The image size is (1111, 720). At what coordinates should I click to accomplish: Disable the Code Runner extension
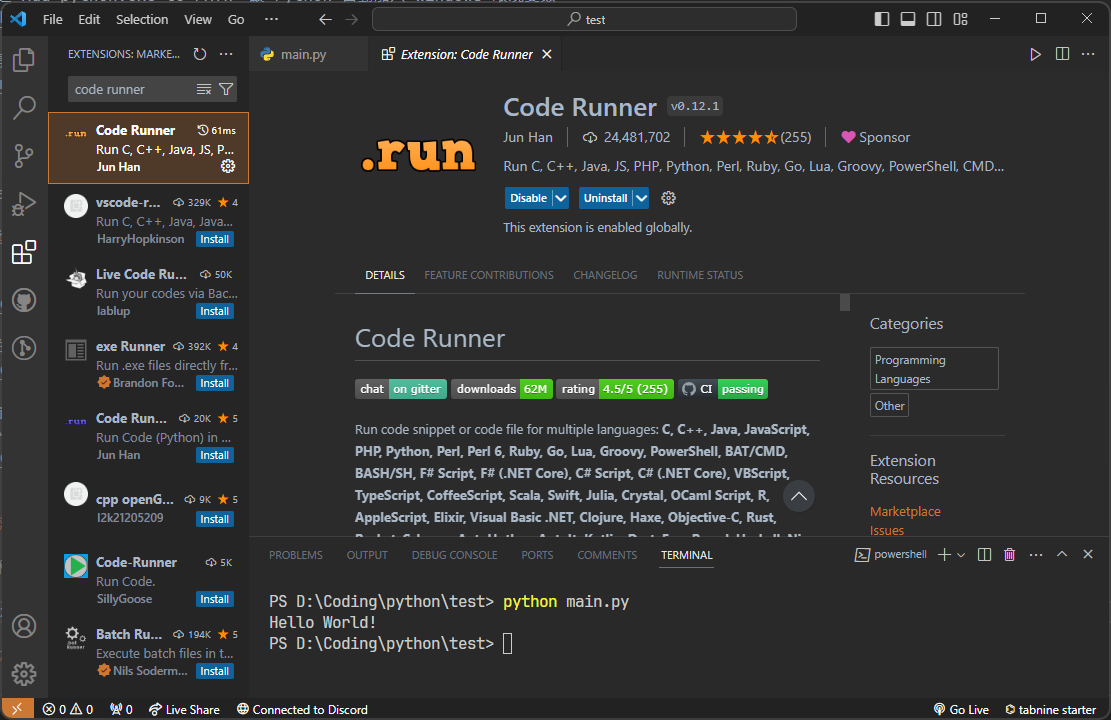529,198
